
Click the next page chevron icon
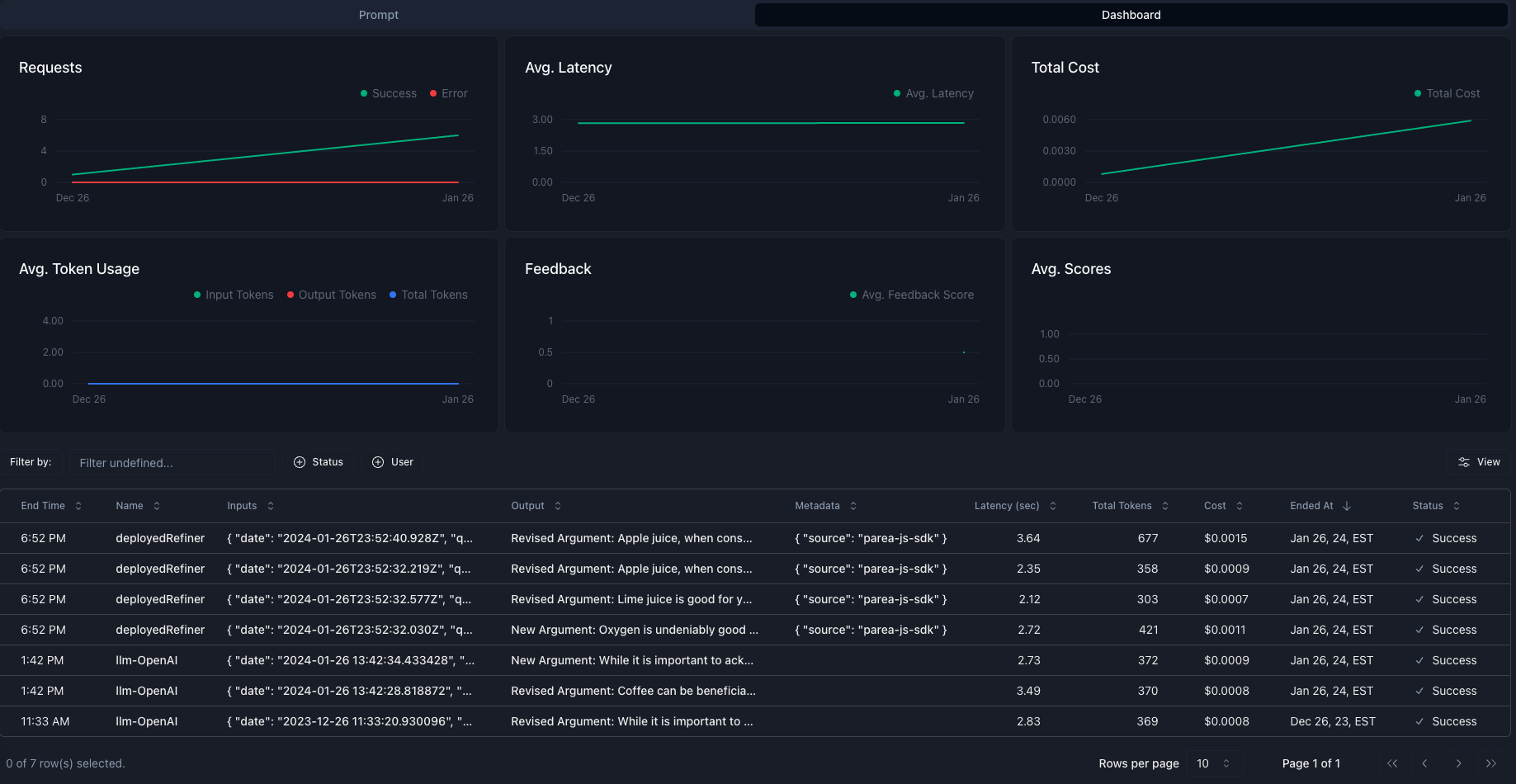coord(1458,763)
